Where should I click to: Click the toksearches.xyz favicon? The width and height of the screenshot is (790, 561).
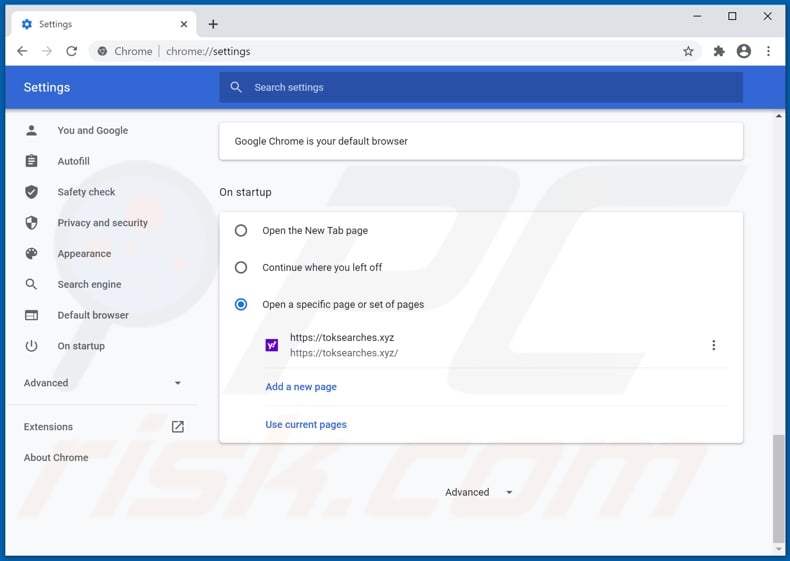point(272,345)
